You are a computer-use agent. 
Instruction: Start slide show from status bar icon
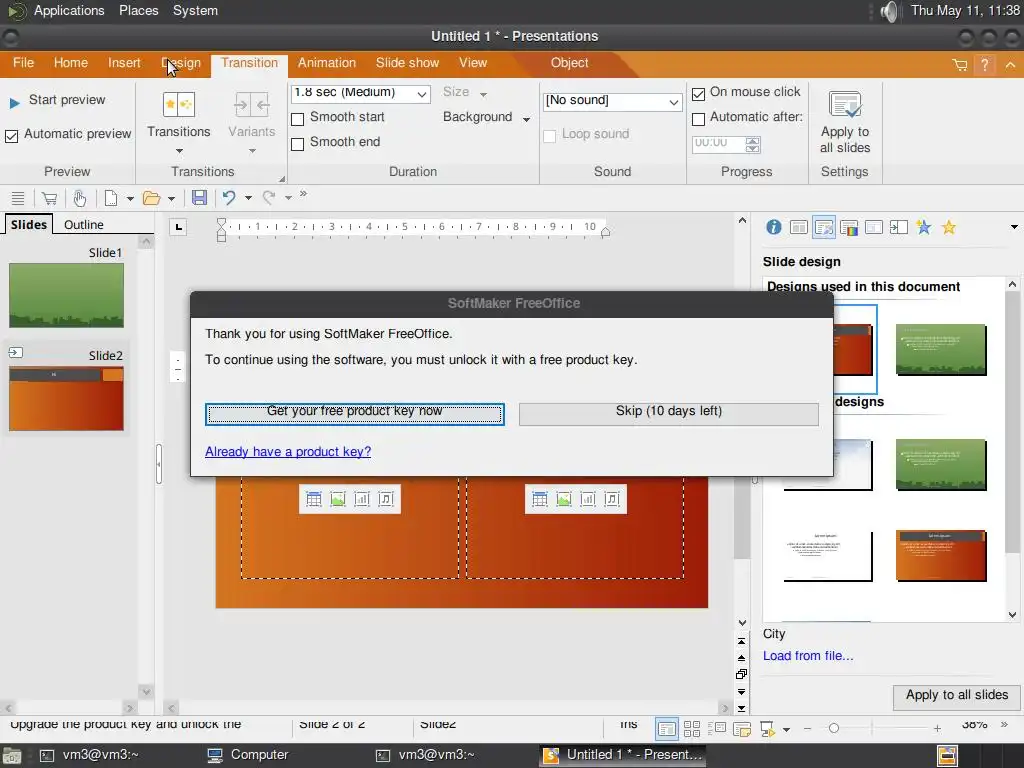point(767,729)
